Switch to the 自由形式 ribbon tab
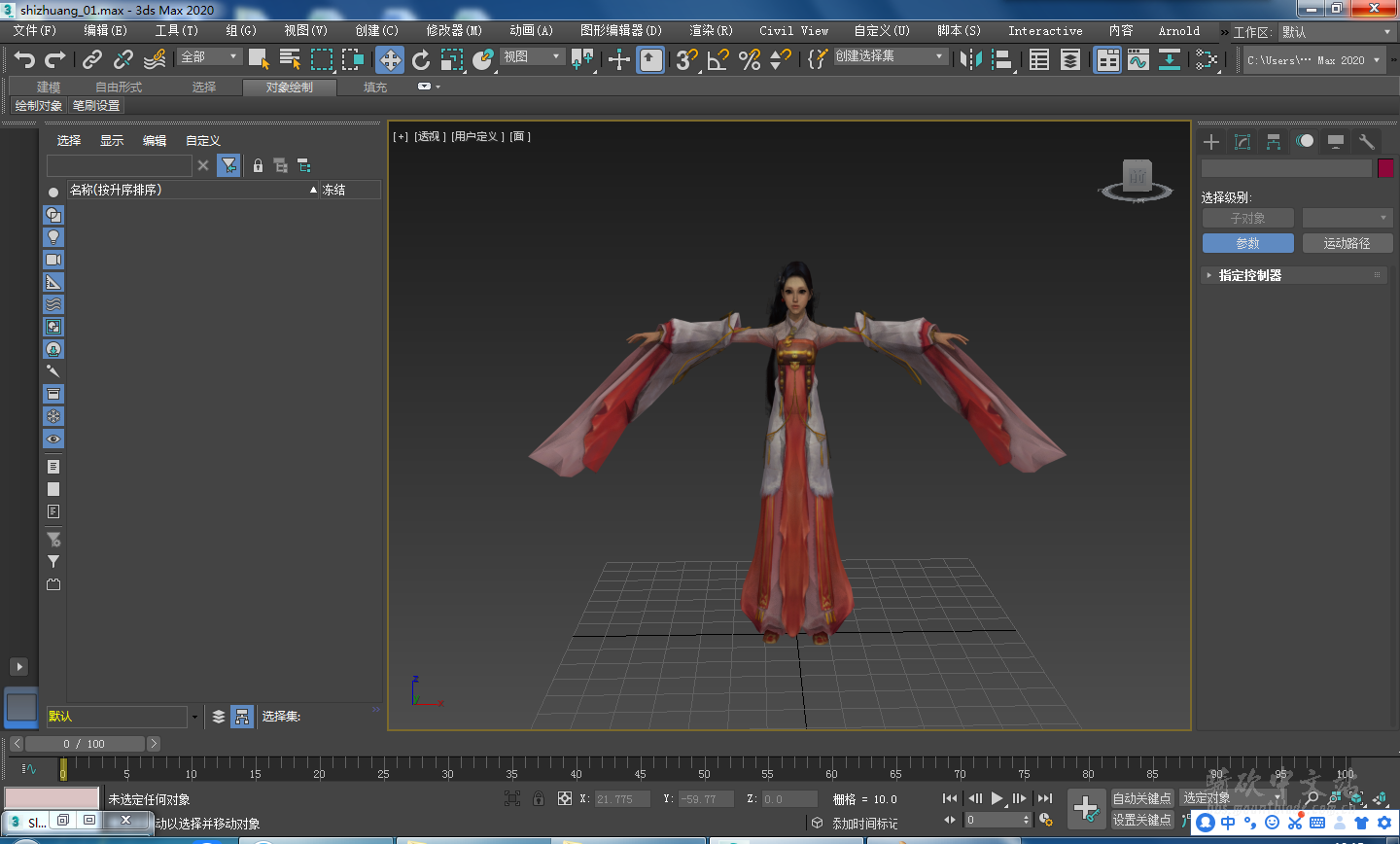1400x844 pixels. click(119, 87)
